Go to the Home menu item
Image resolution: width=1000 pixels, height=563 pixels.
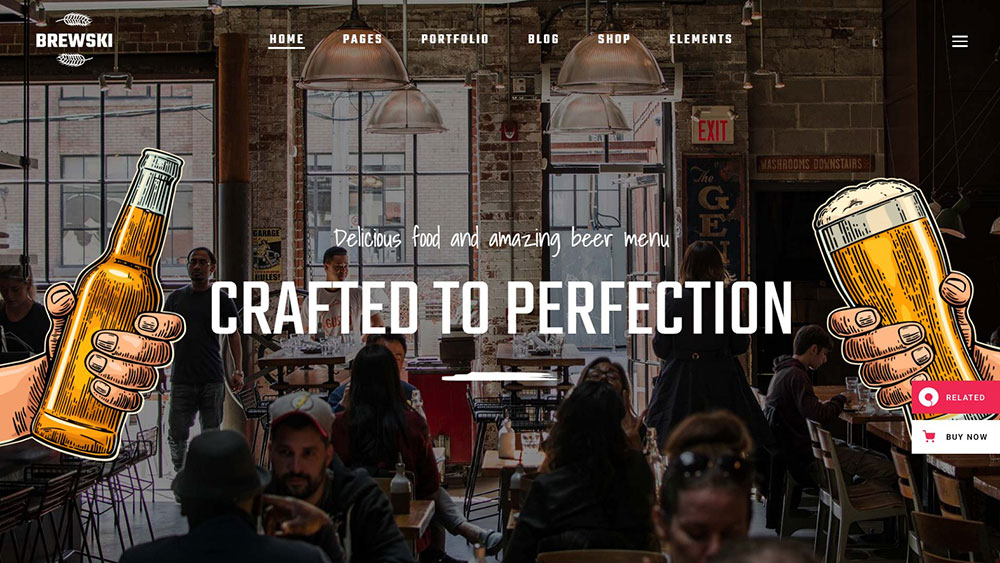[286, 39]
